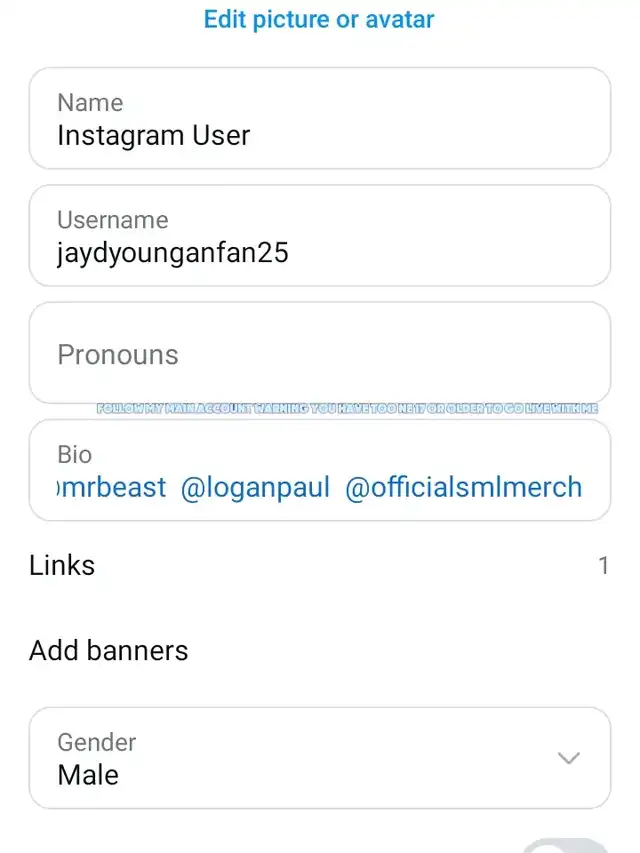Click the Male gender value
This screenshot has height=853, width=640.
(x=88, y=774)
